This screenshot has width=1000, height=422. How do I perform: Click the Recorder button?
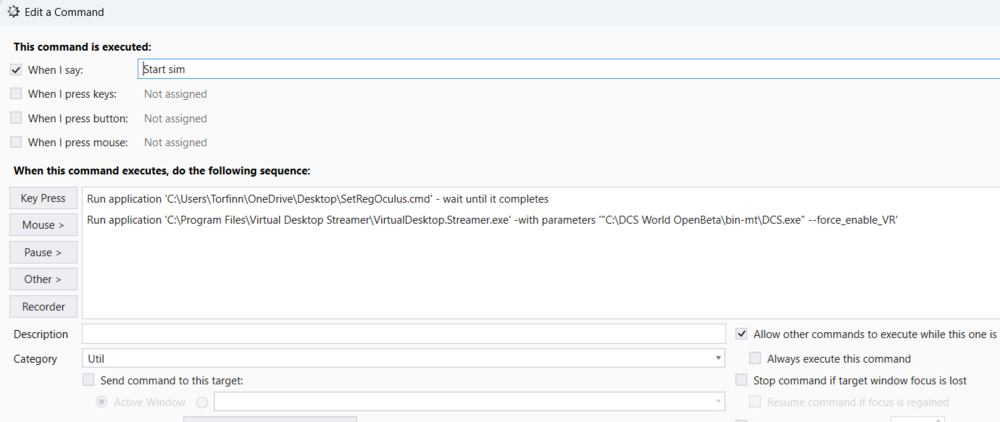43,307
